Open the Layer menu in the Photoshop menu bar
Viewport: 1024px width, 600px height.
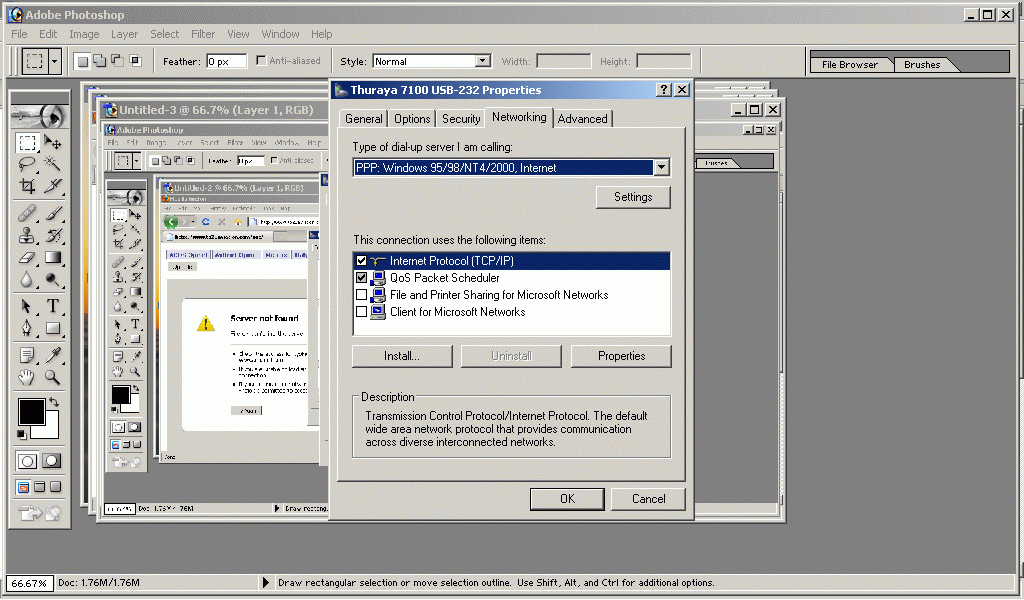(x=124, y=34)
